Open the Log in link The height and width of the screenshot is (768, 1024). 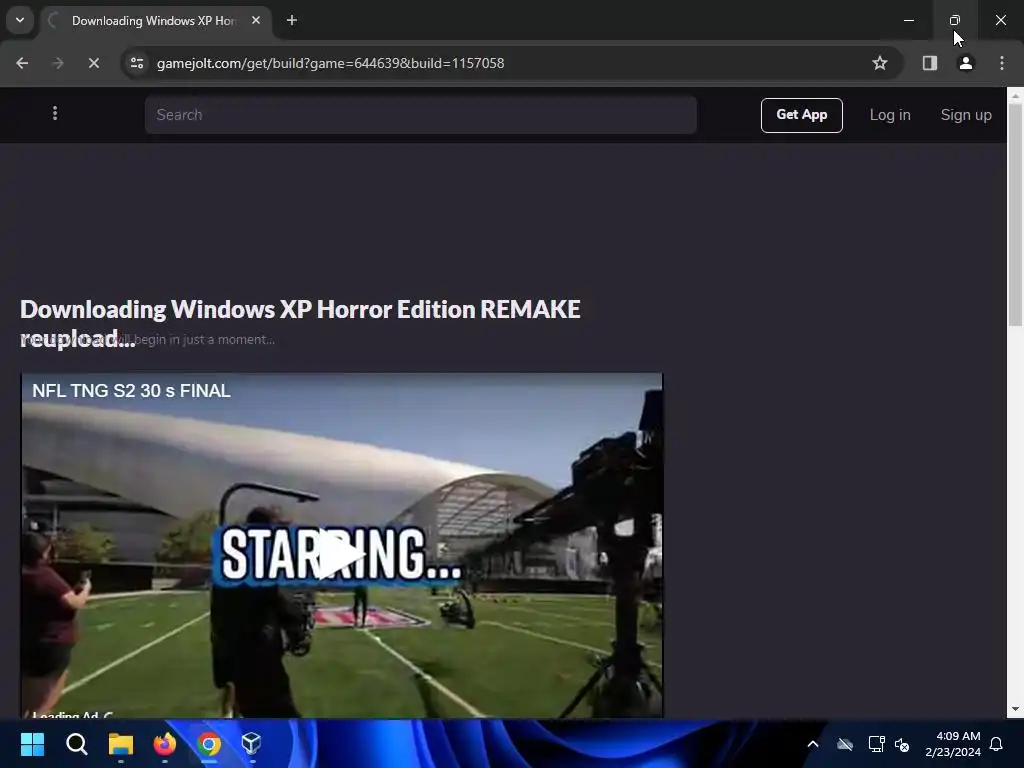[889, 115]
